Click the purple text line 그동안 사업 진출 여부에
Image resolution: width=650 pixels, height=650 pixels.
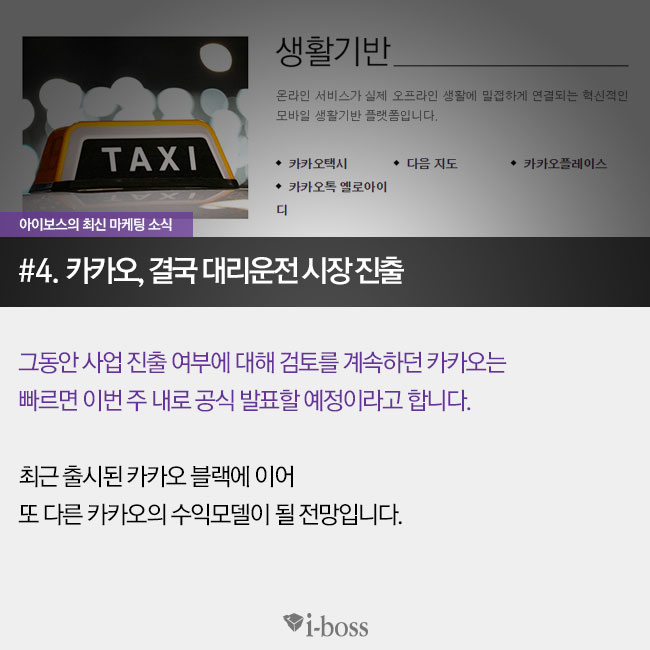262,363
